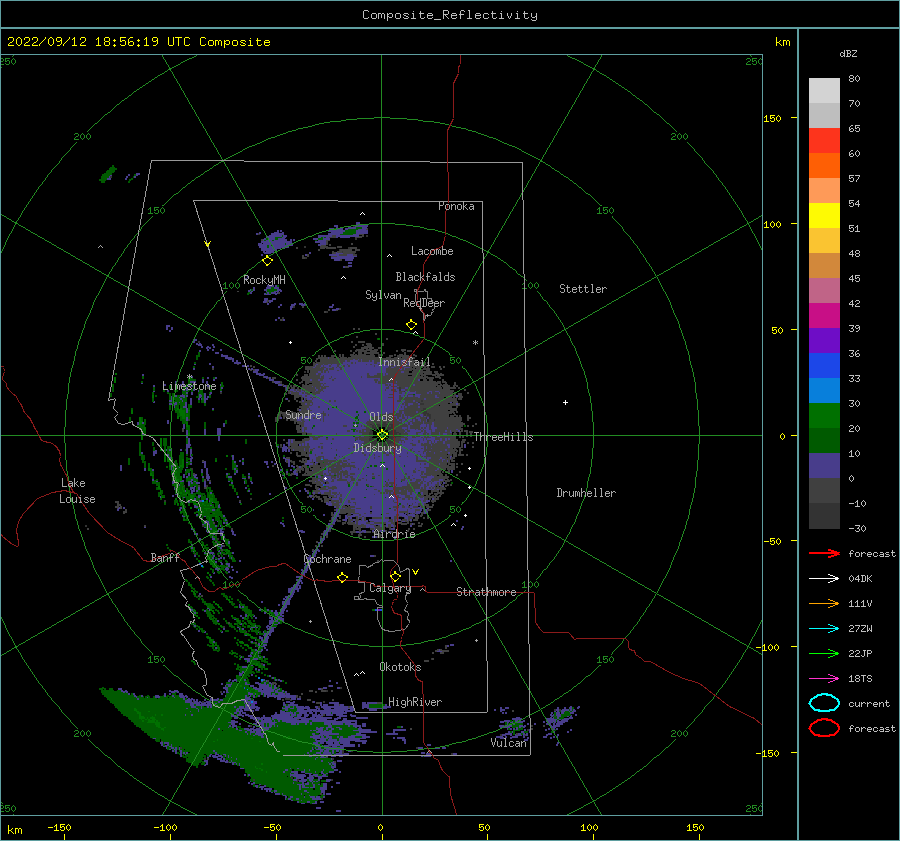Click the Vulcan city label

[x=509, y=743]
